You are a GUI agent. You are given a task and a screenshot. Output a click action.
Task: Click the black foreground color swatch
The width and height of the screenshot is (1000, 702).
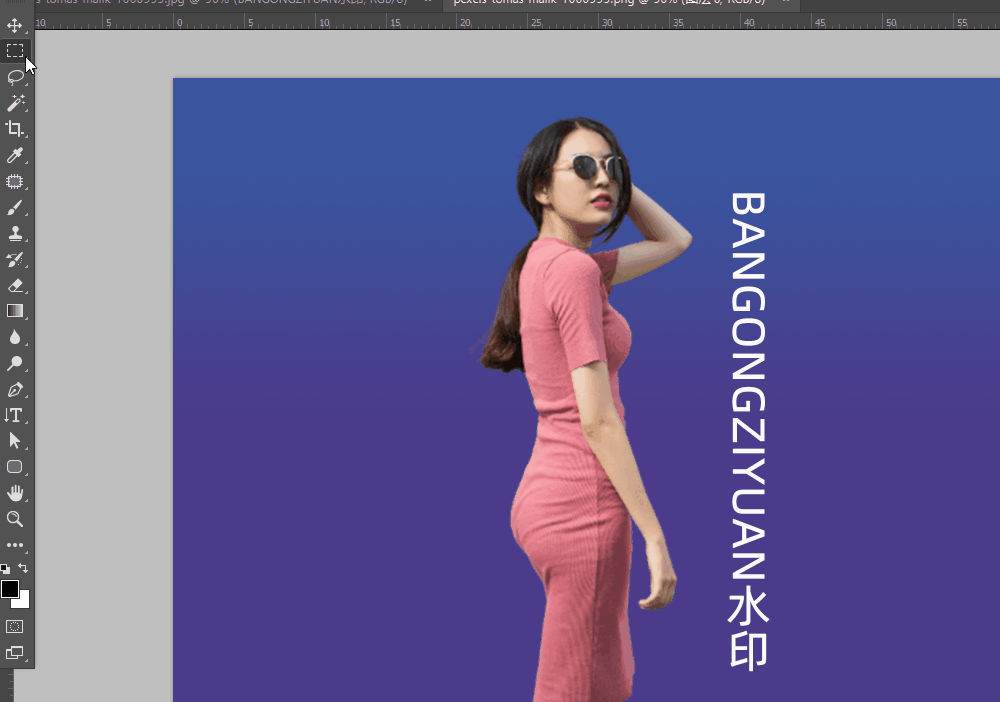click(x=10, y=588)
